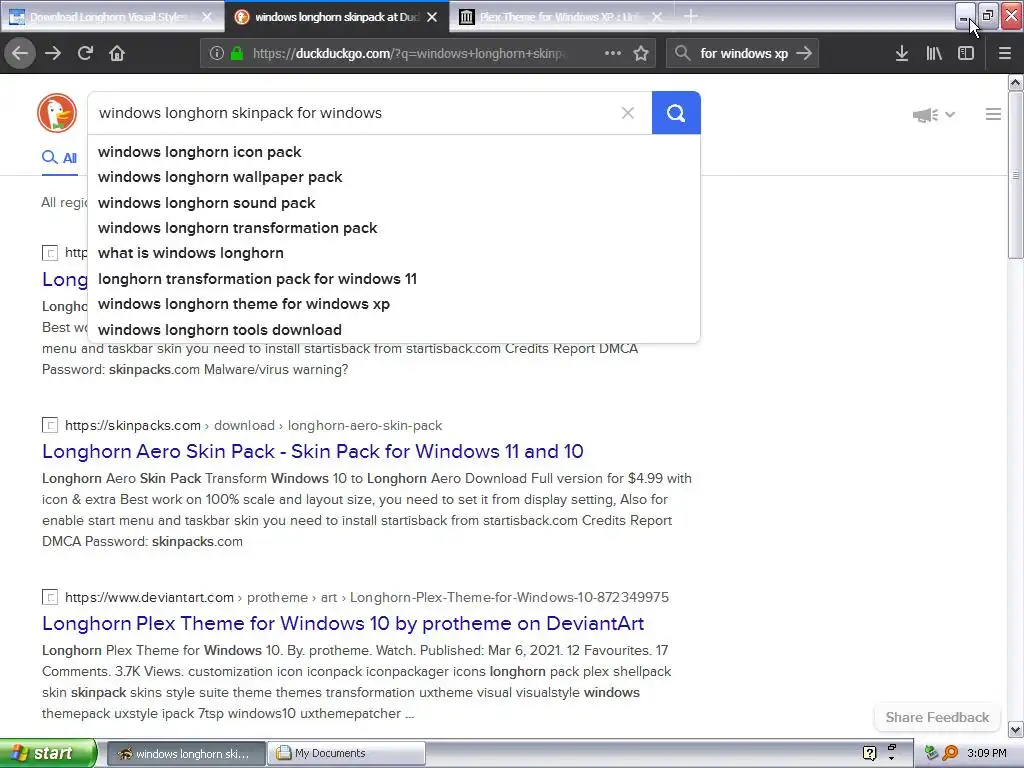Clear the DuckDuckGo search field
The width and height of the screenshot is (1024, 768).
click(x=628, y=113)
